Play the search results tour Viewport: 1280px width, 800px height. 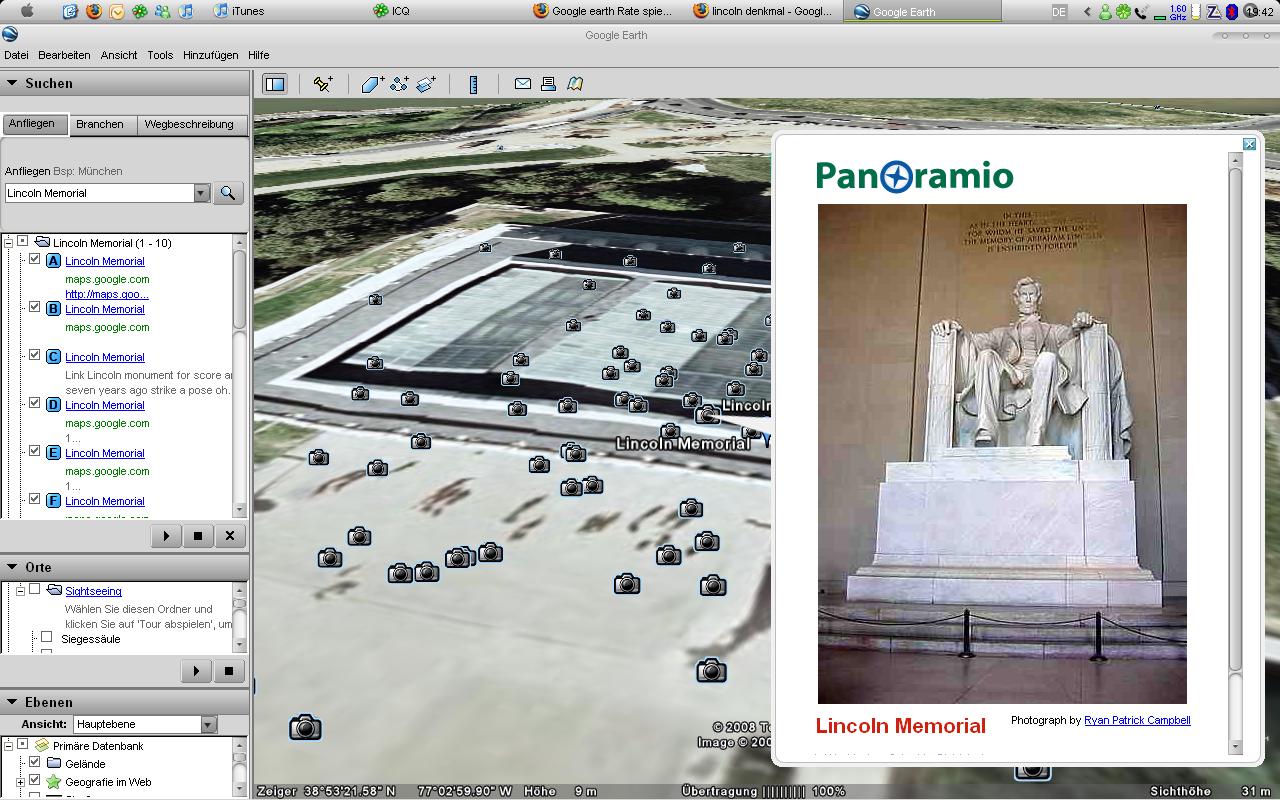pyautogui.click(x=166, y=536)
